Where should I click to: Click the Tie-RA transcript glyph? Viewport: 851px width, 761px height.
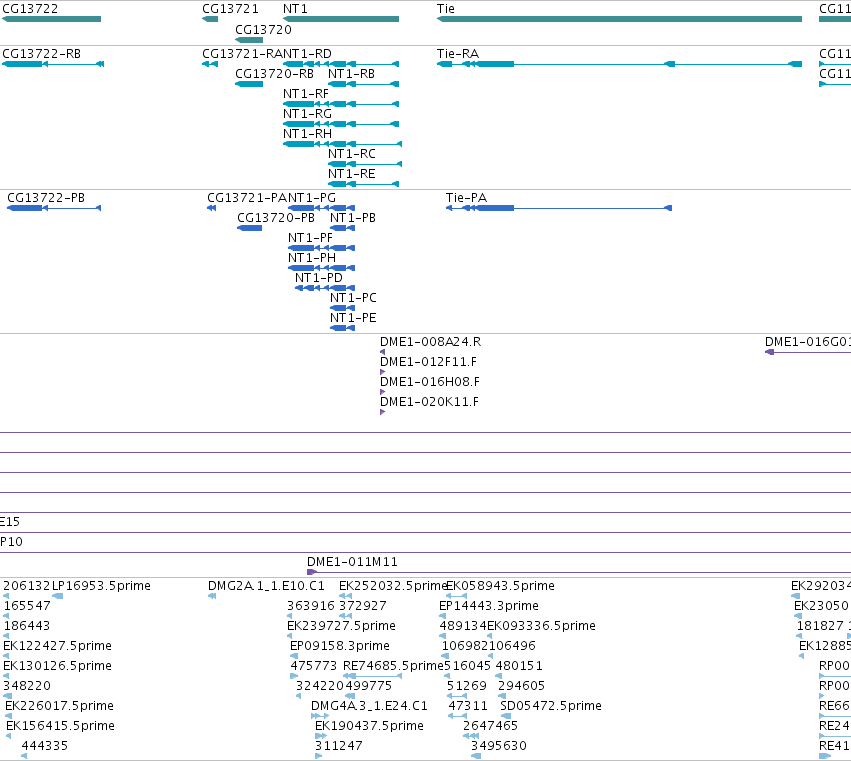[x=619, y=64]
